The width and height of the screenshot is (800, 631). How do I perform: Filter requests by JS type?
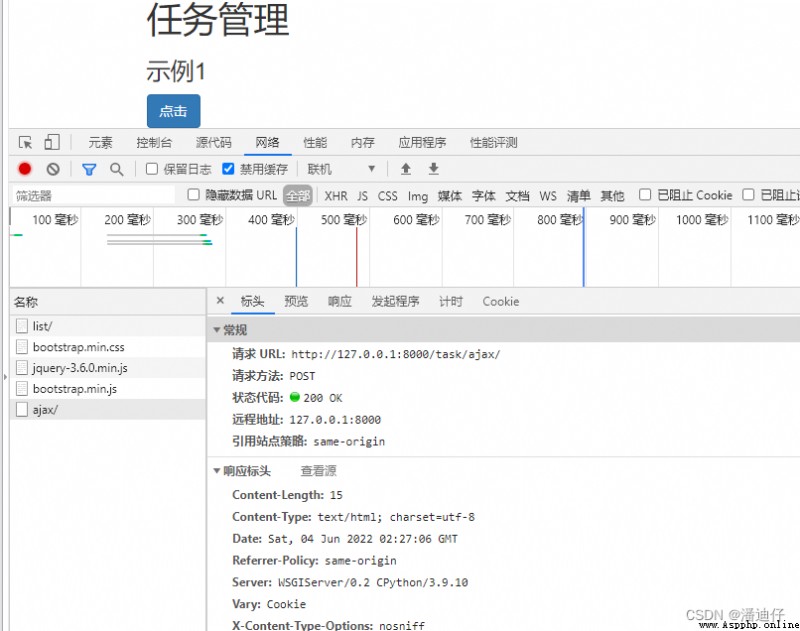[362, 196]
